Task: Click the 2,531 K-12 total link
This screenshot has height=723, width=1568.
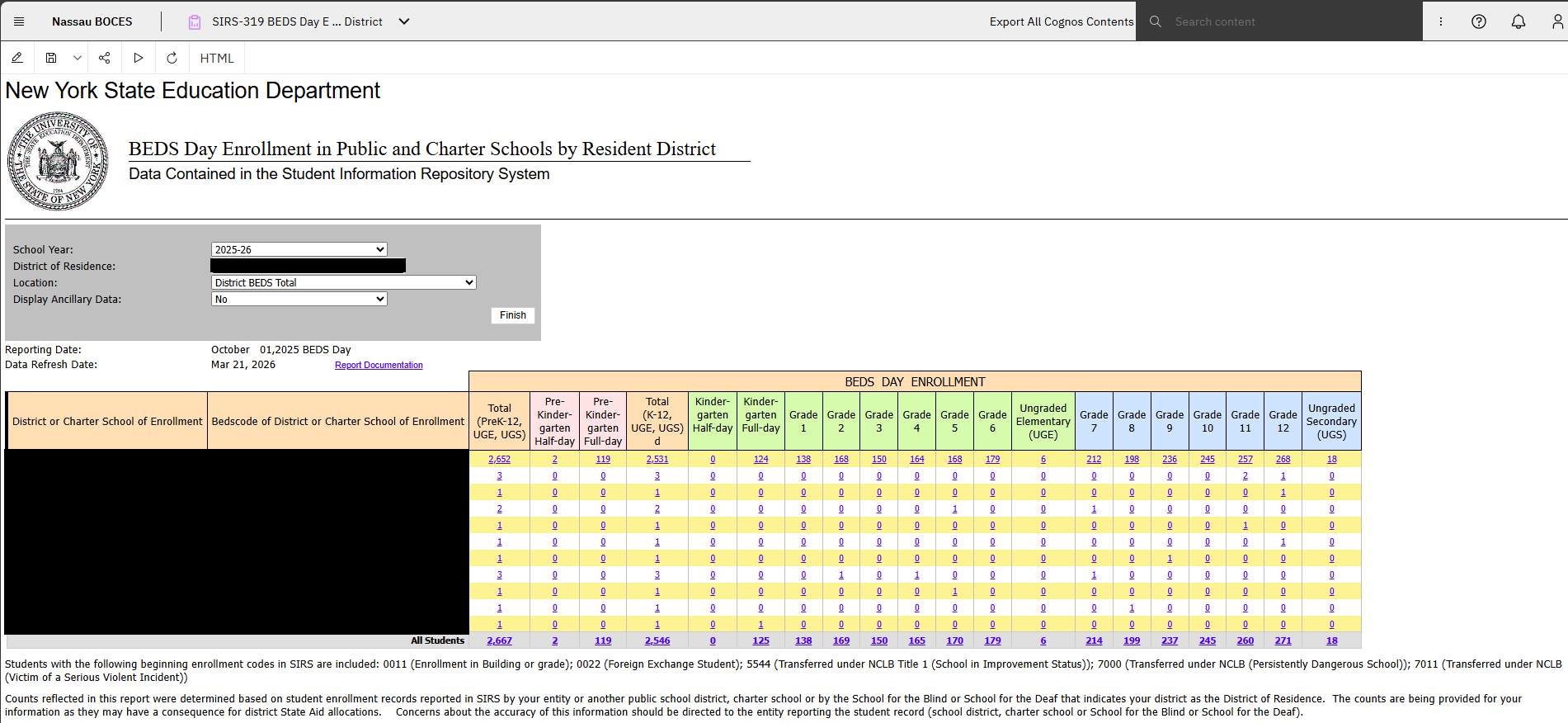Action: coord(657,459)
